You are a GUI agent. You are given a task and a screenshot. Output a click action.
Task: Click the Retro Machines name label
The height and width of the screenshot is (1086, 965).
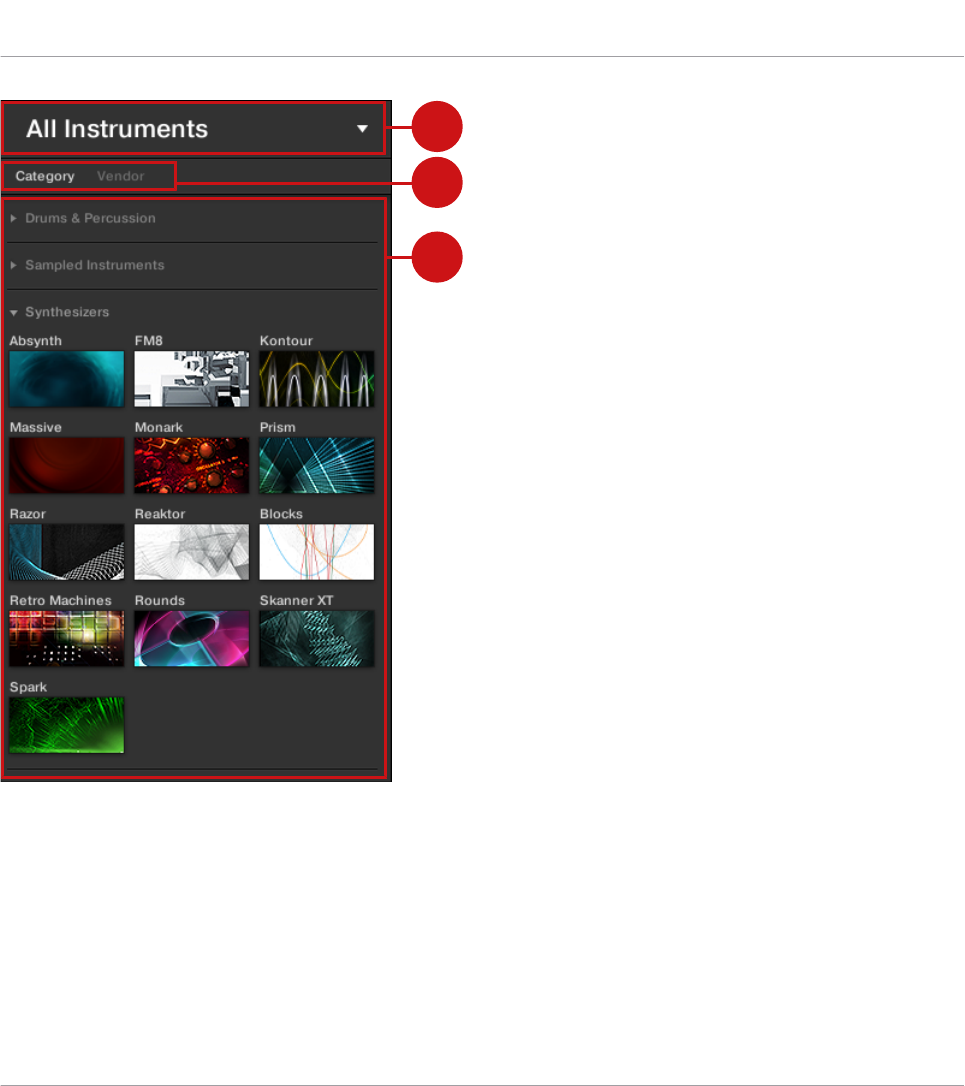(x=60, y=600)
